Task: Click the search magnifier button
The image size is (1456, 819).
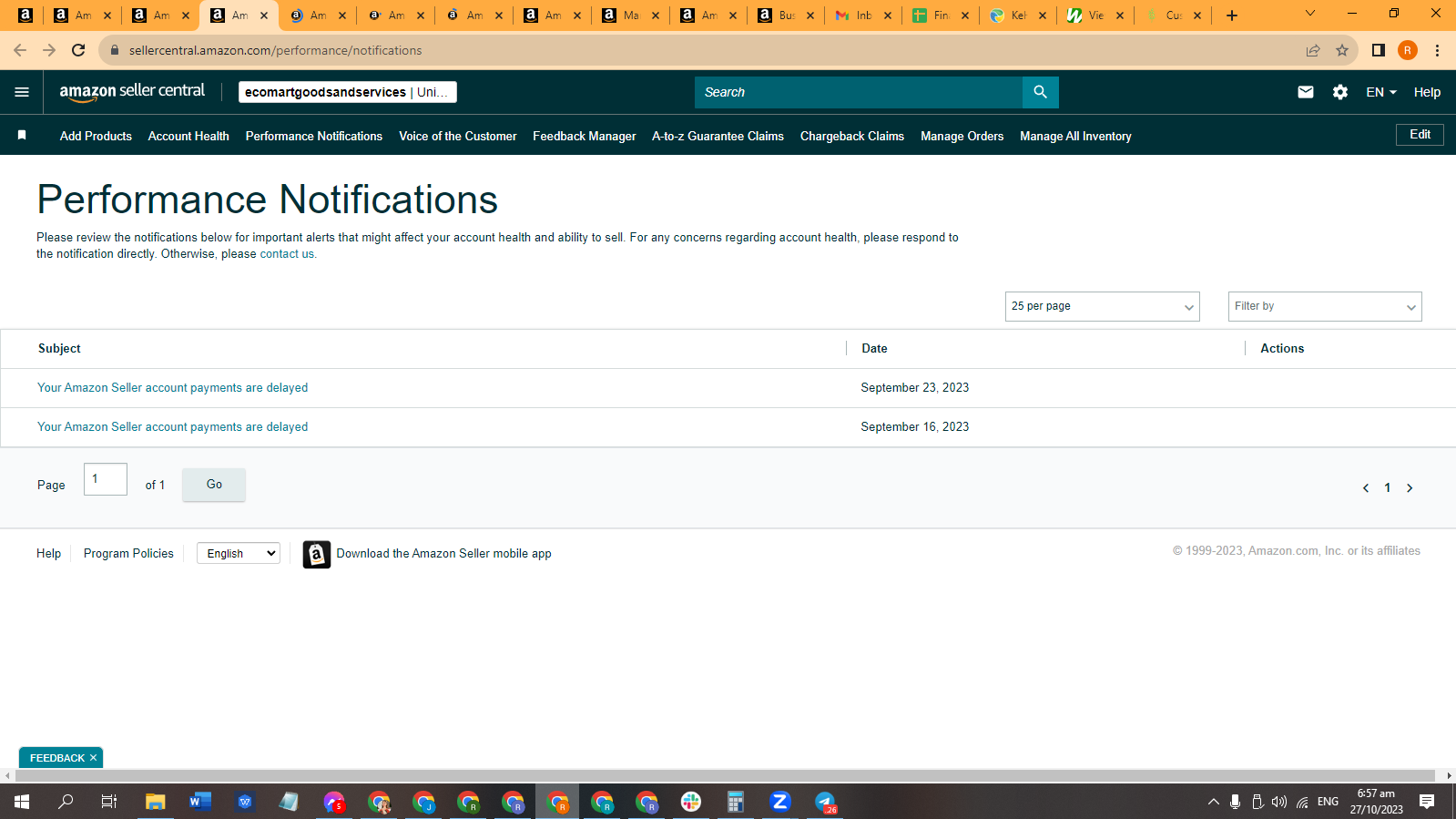Action: click(1040, 92)
